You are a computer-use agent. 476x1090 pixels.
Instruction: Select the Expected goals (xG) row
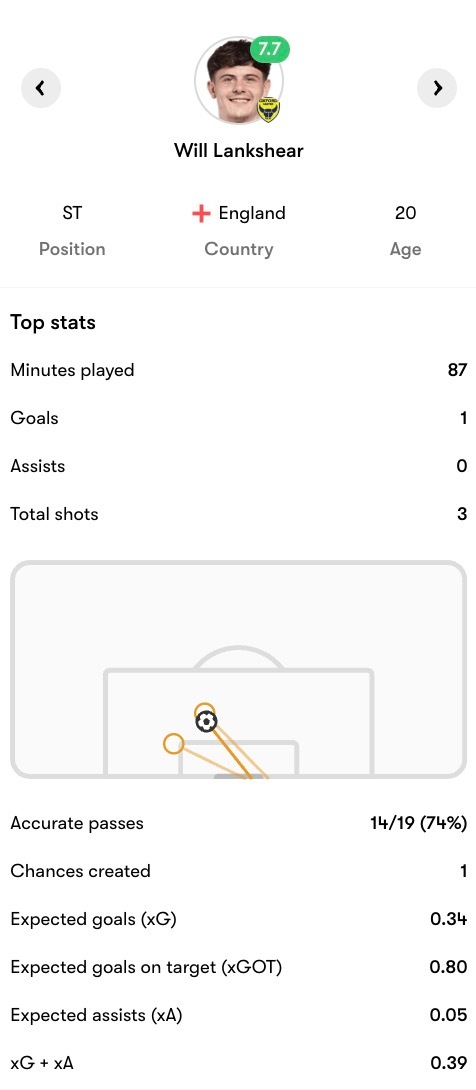click(238, 919)
